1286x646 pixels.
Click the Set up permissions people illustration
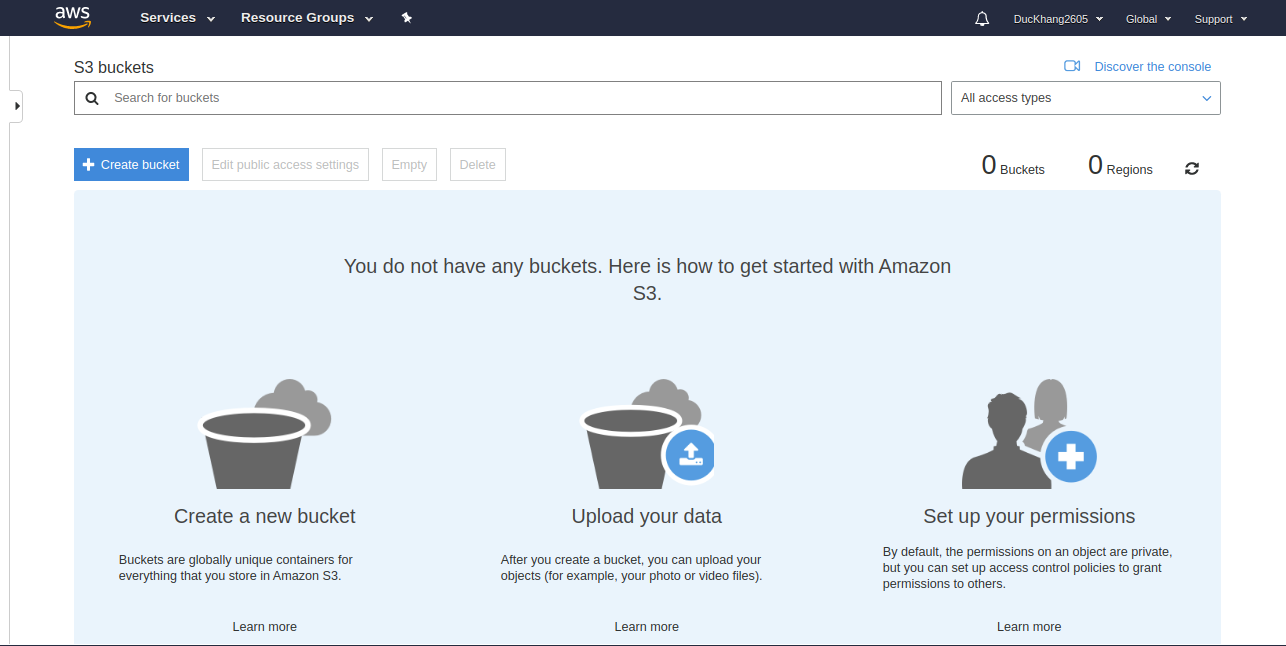pyautogui.click(x=1029, y=435)
